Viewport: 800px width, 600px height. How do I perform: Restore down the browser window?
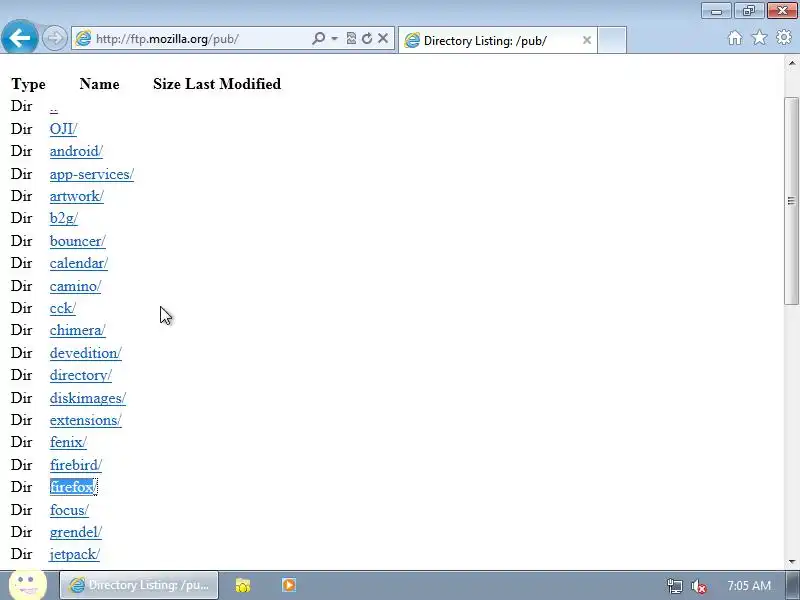(x=748, y=11)
